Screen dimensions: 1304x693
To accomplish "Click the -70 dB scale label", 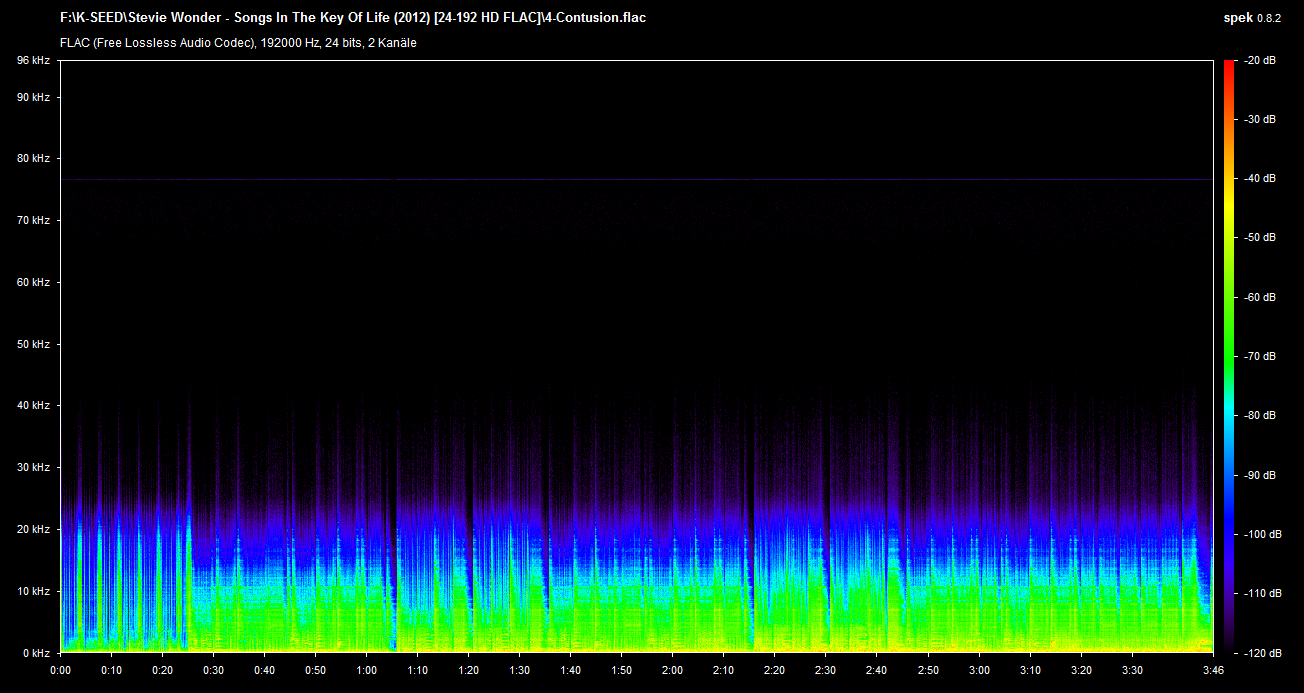I will click(x=1259, y=356).
